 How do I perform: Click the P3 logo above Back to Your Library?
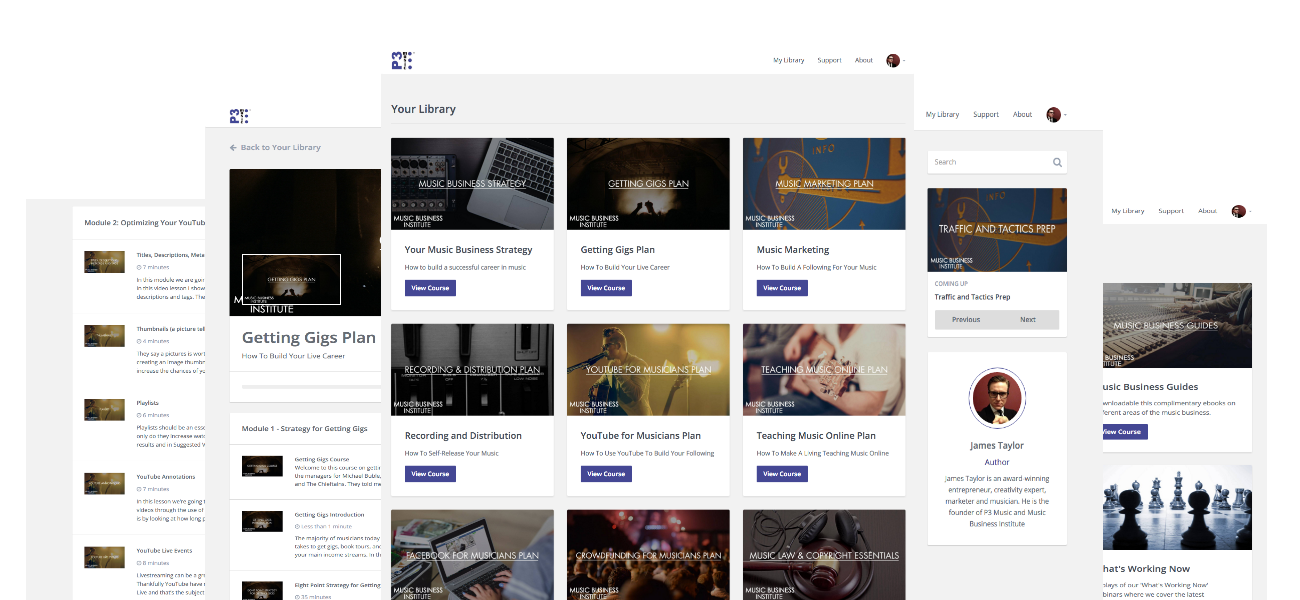click(238, 115)
